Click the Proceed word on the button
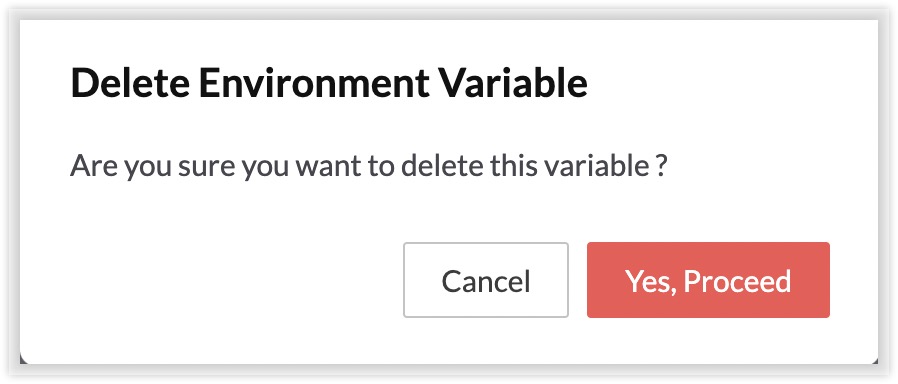This screenshot has height=384, width=898. pos(738,281)
